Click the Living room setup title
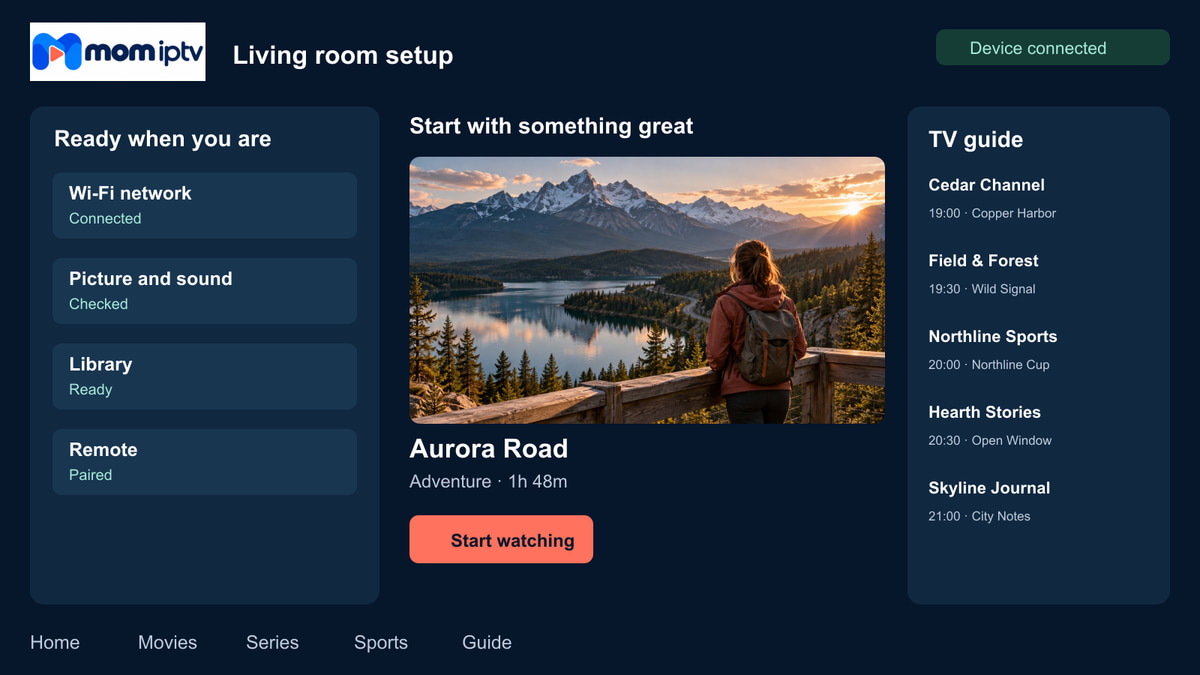Image resolution: width=1200 pixels, height=675 pixels. click(343, 55)
